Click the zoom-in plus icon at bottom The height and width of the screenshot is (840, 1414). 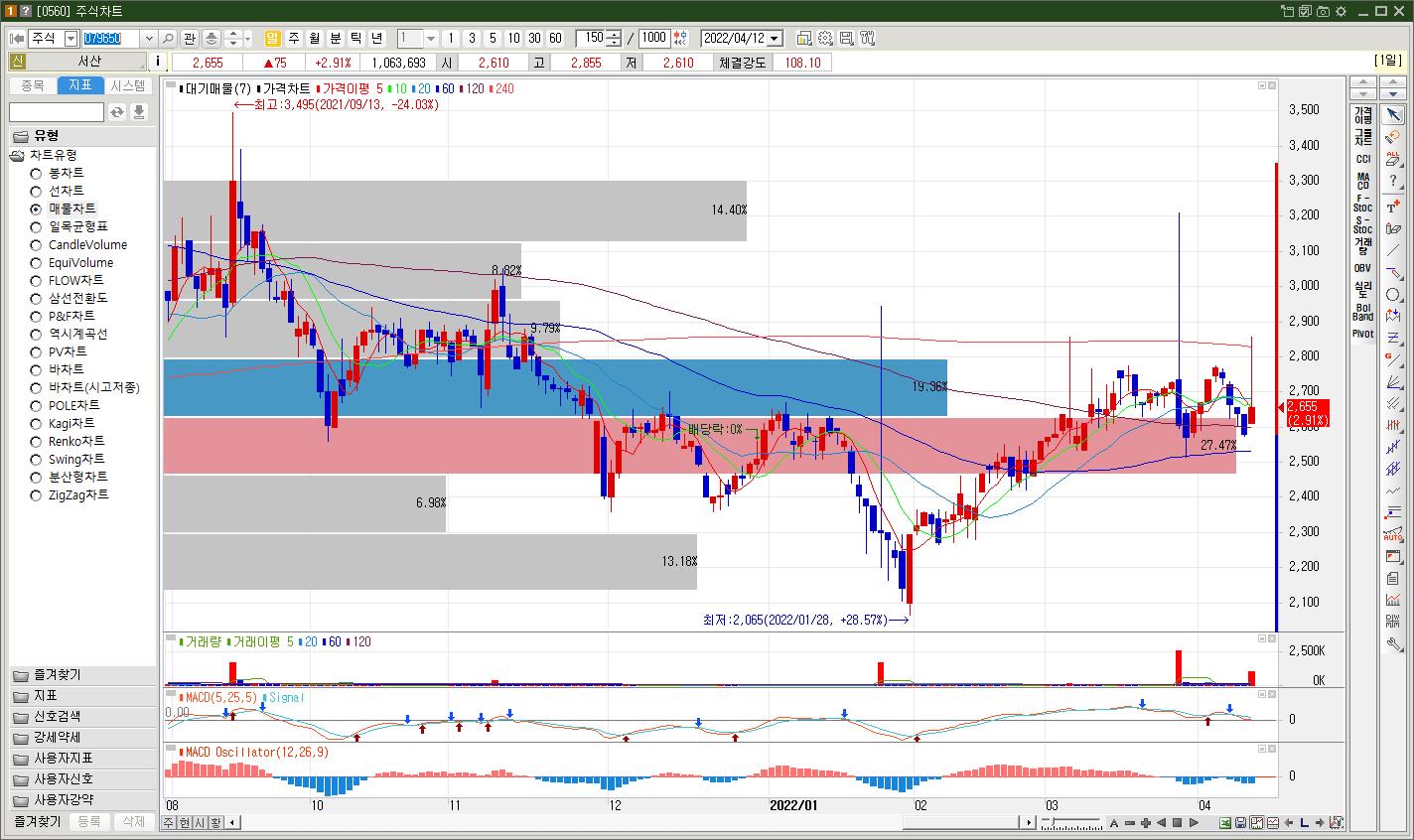click(1146, 822)
